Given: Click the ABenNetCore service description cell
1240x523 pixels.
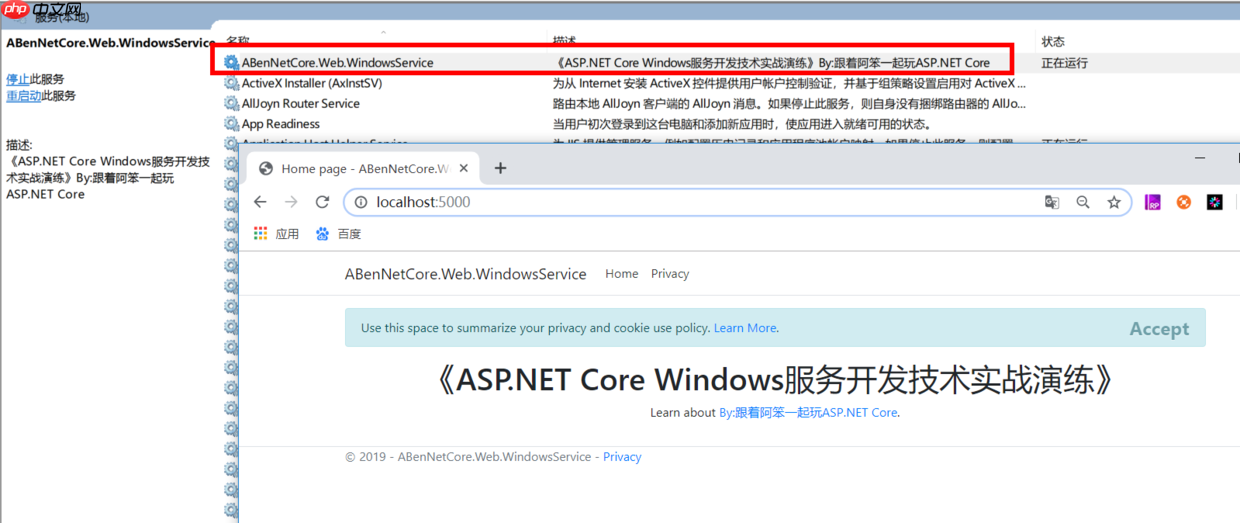Looking at the screenshot, I should pyautogui.click(x=772, y=62).
